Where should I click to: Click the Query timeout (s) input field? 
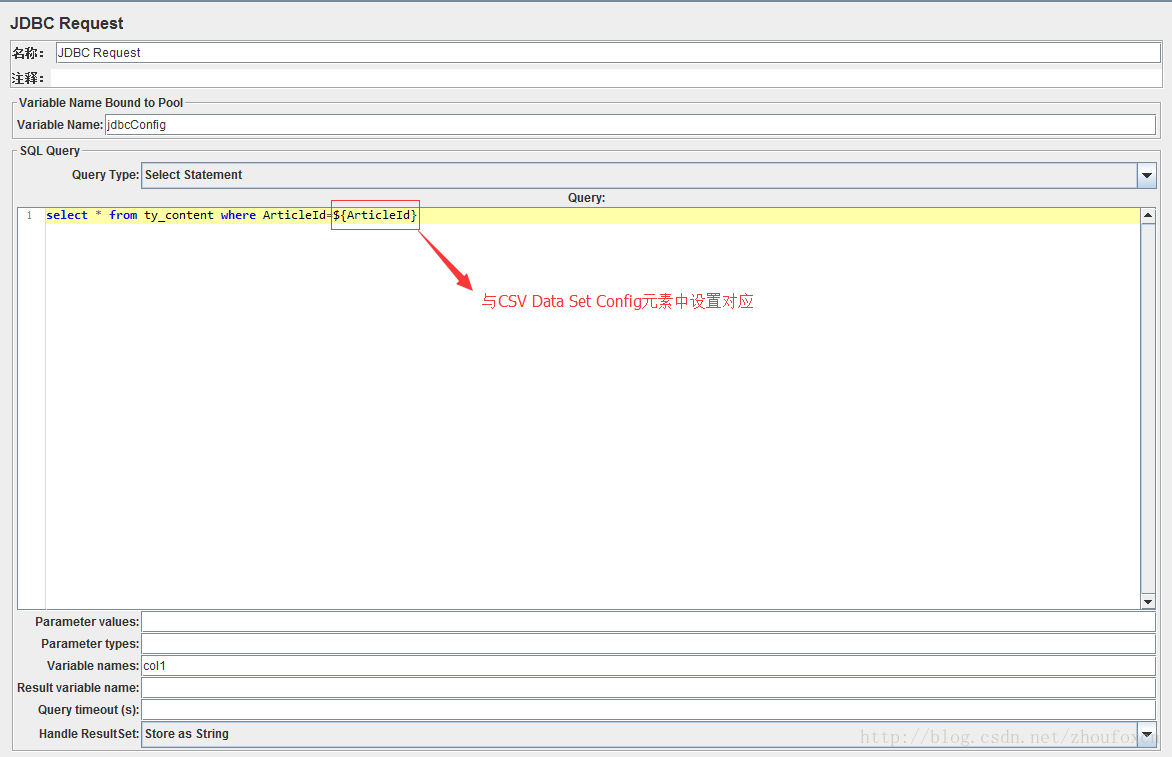[648, 710]
